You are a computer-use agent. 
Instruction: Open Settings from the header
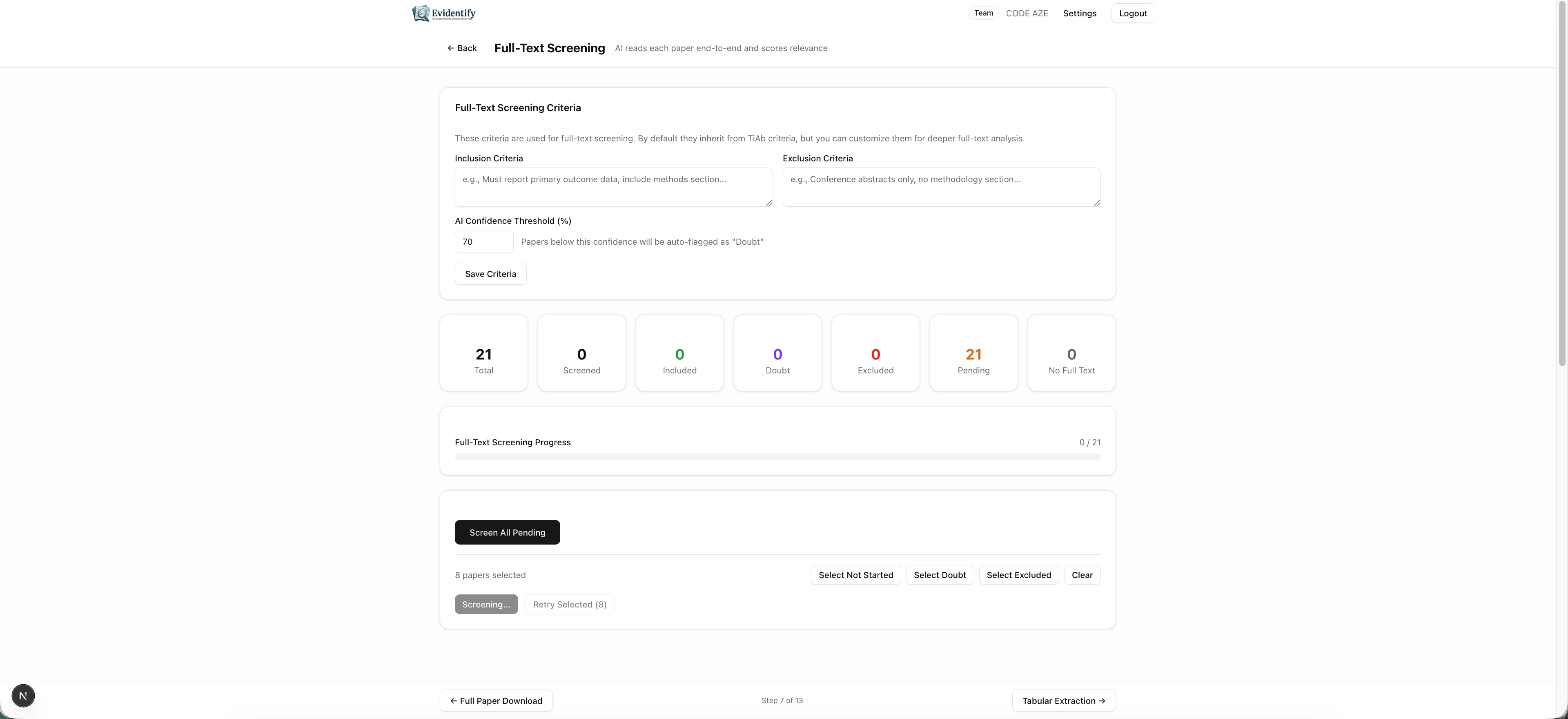pyautogui.click(x=1079, y=13)
